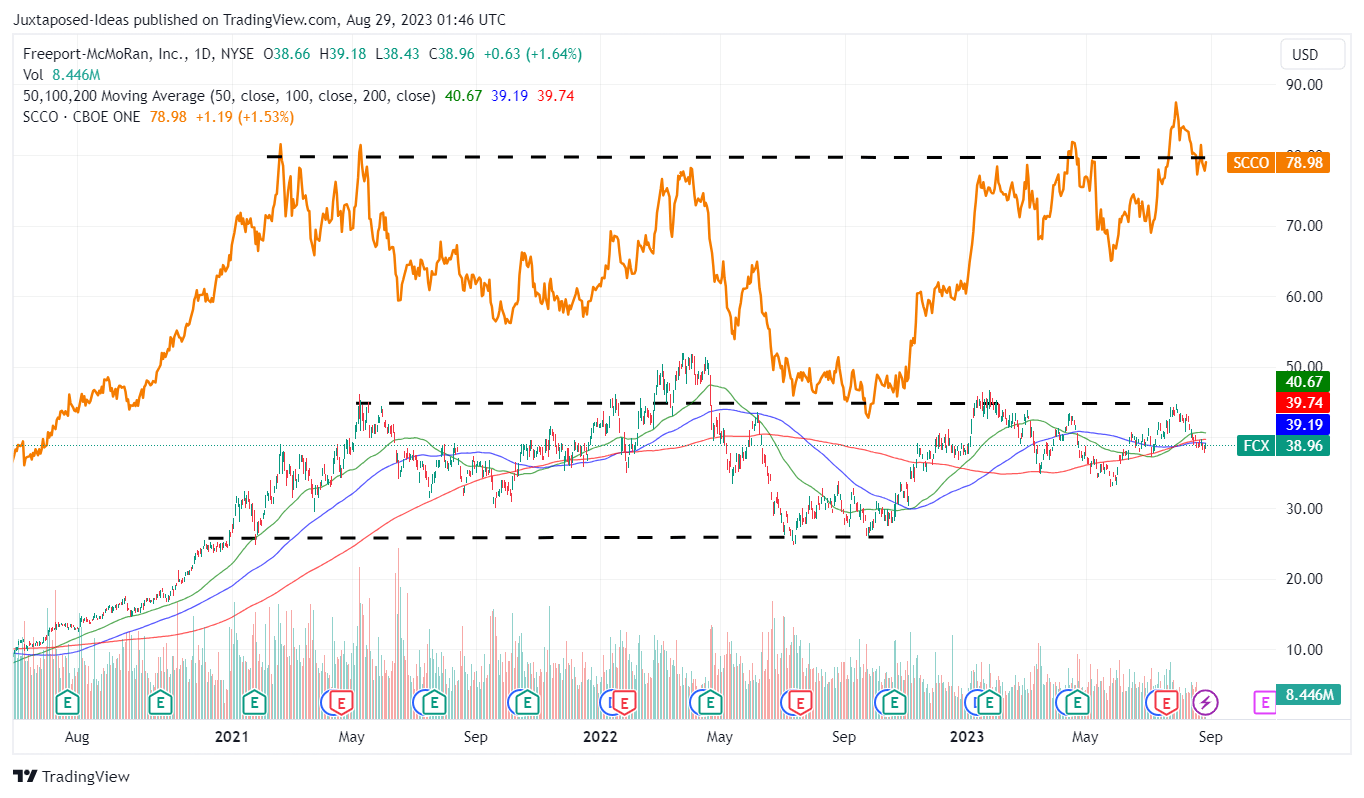Select the blue 39.19 moving average scale label

point(1302,424)
